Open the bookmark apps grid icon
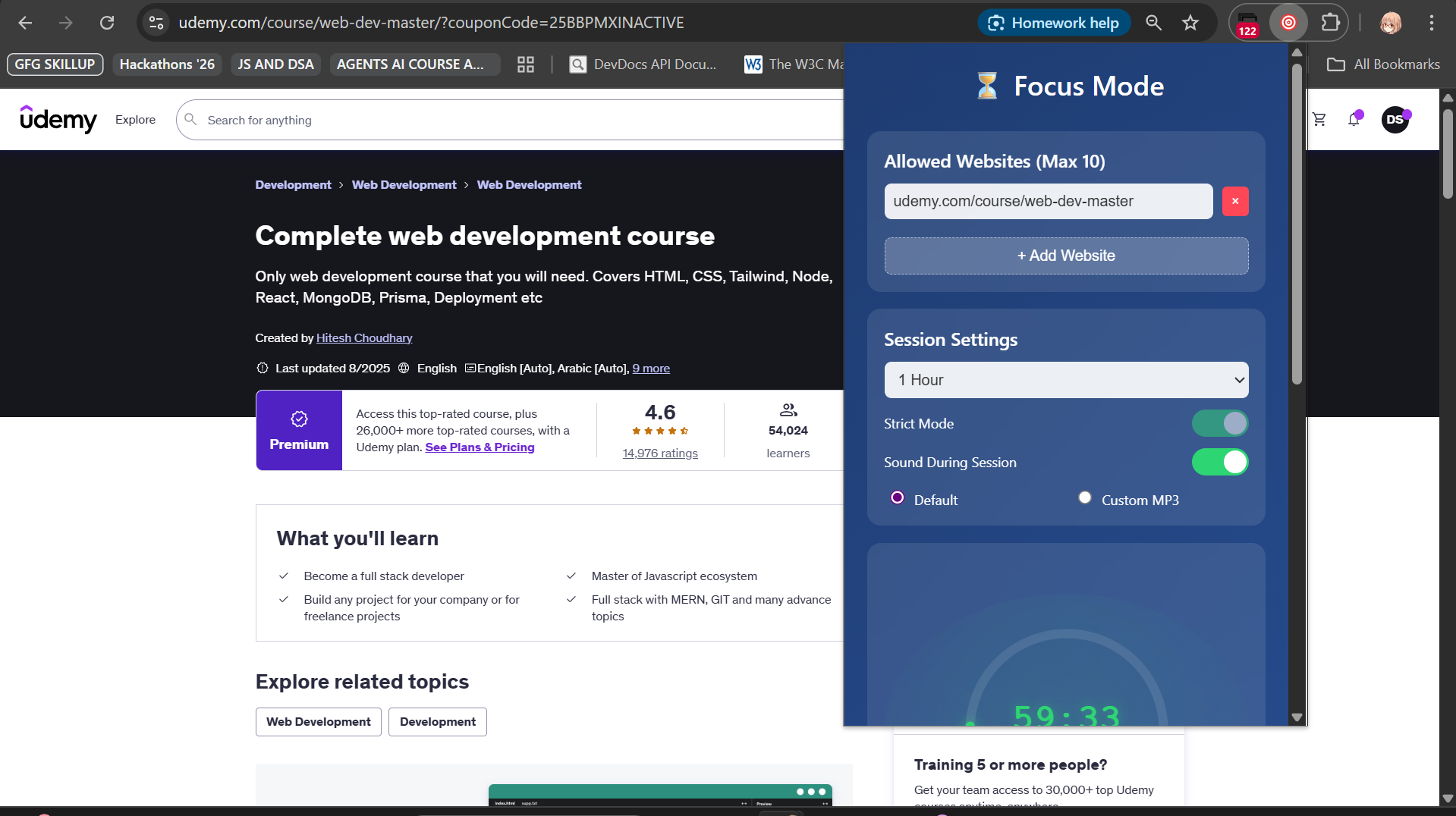Screen dimensions: 1456x816 pos(526,64)
